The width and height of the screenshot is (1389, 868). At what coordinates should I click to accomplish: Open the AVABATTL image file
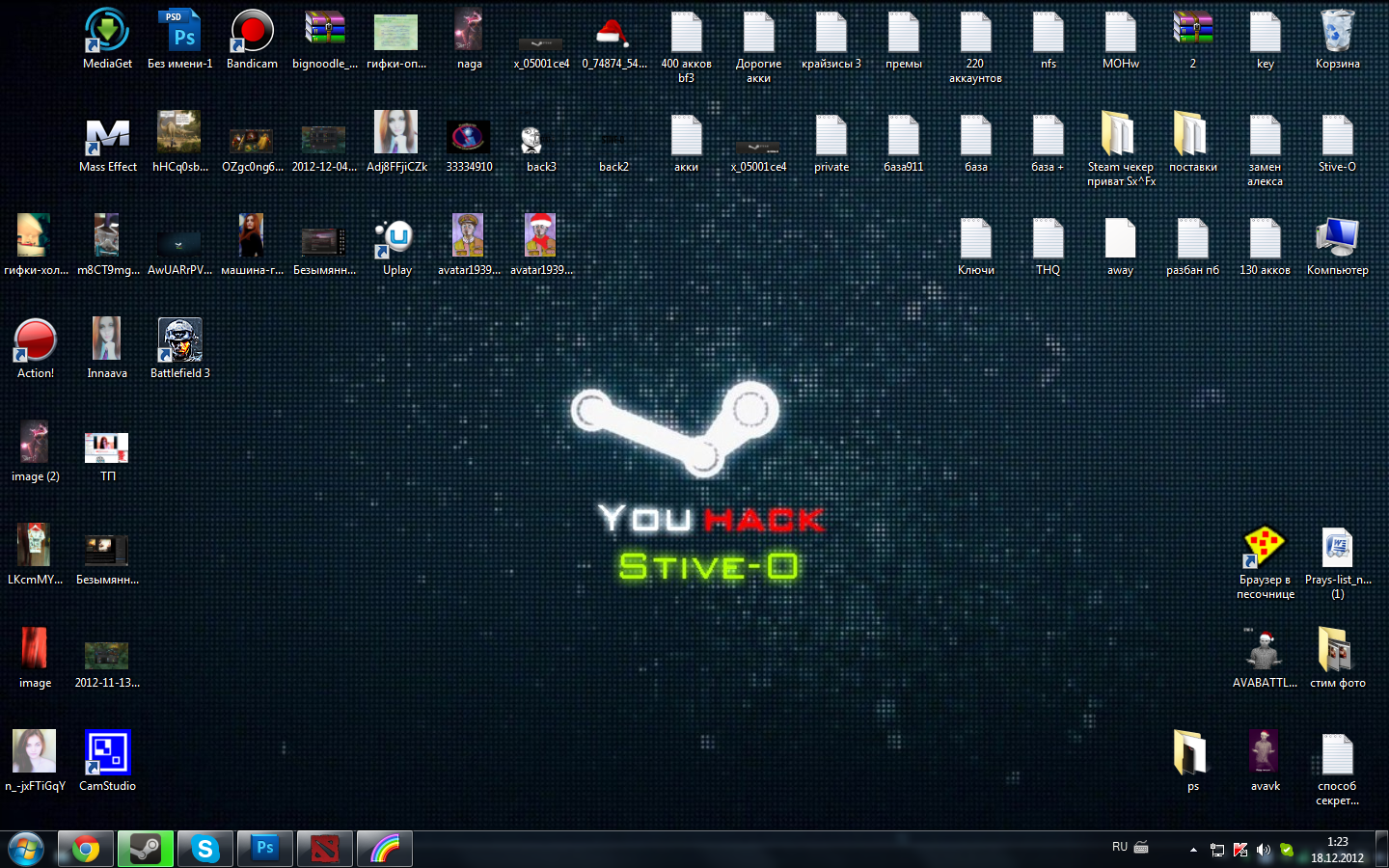coord(1265,658)
